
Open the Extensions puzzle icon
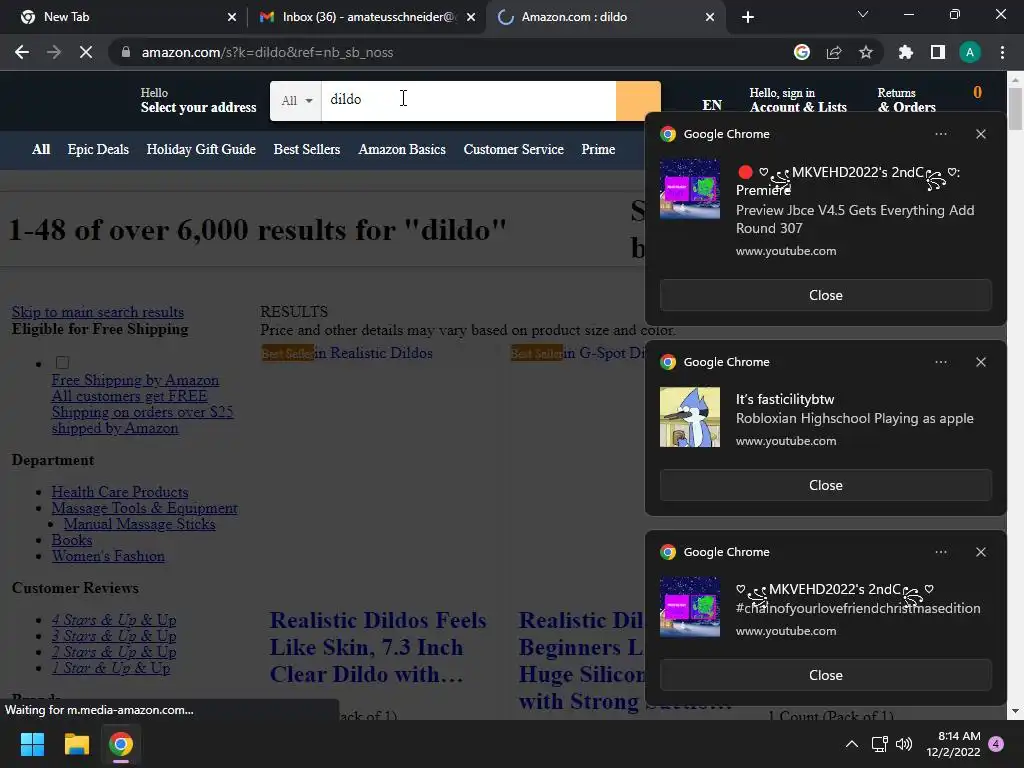[x=905, y=52]
